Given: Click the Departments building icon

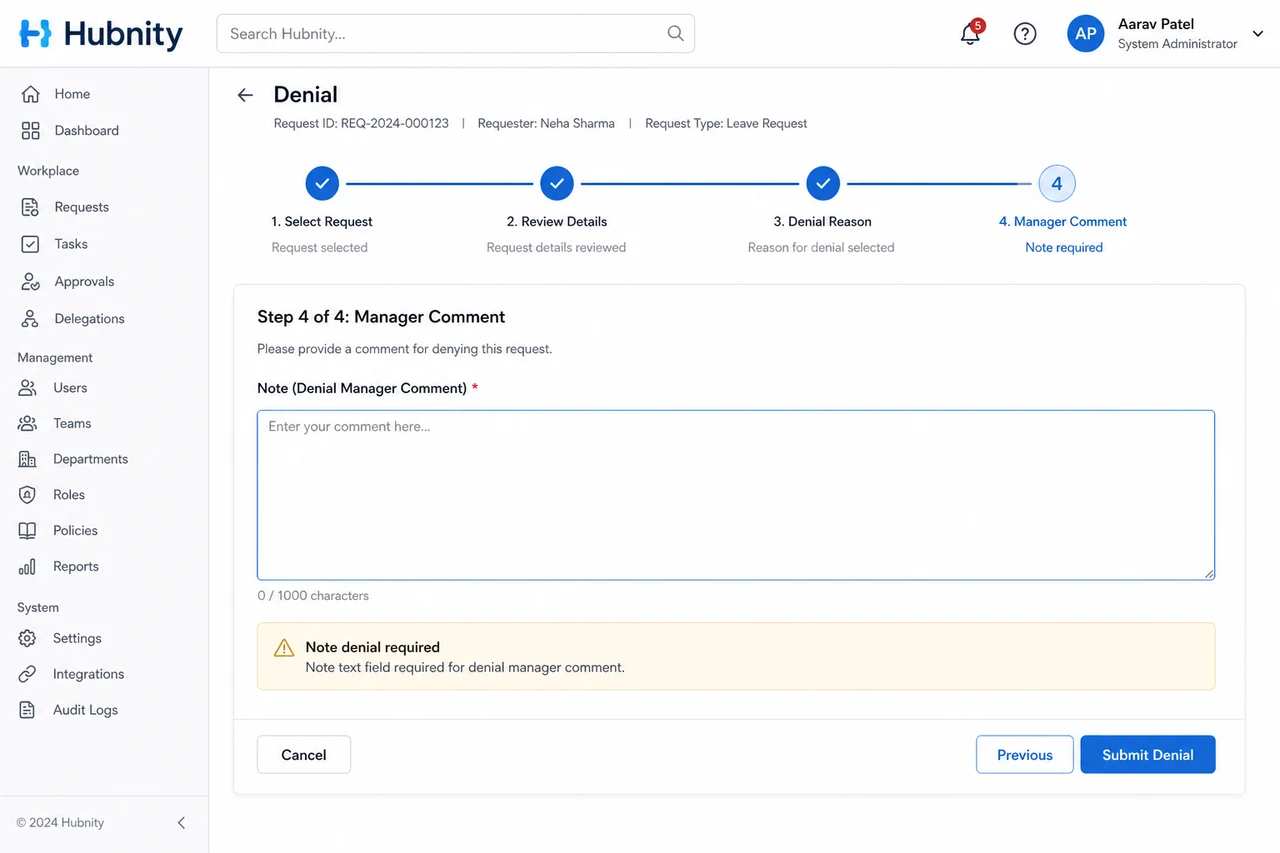Looking at the screenshot, I should click(x=28, y=459).
